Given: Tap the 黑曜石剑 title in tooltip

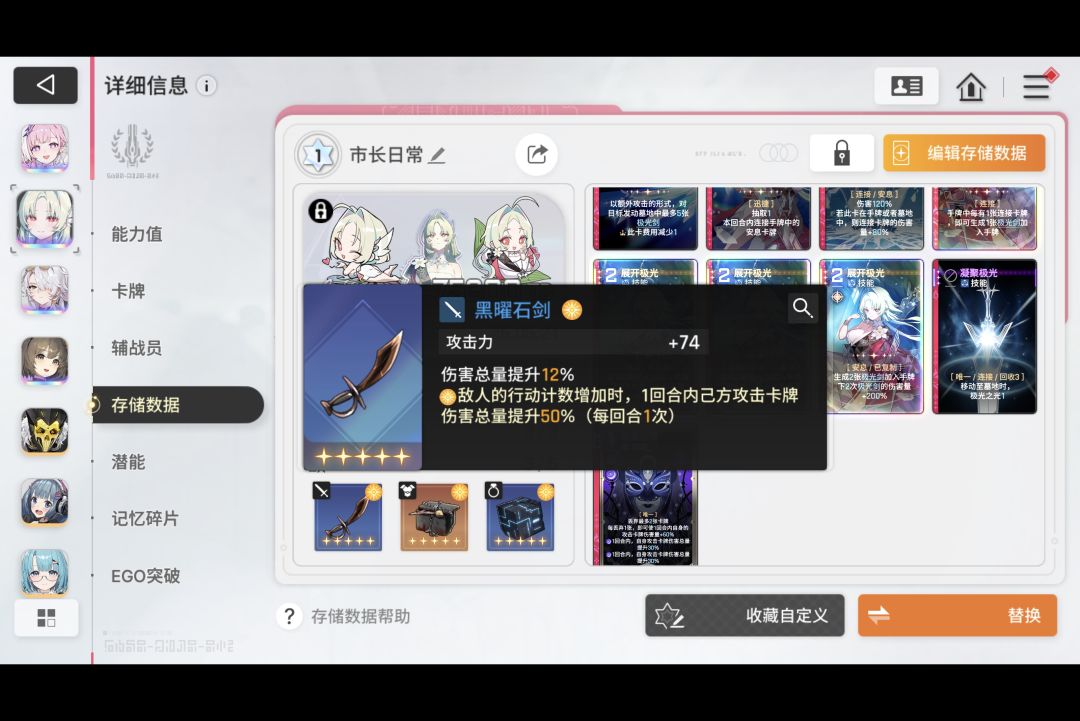Looking at the screenshot, I should tap(512, 310).
